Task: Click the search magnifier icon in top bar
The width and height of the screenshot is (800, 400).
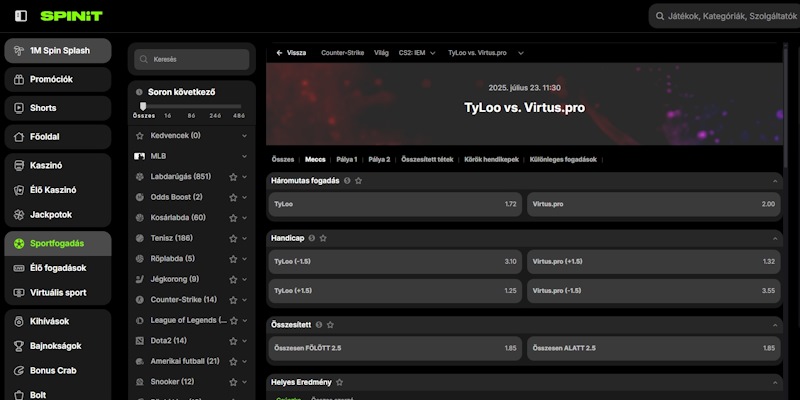Action: 660,16
